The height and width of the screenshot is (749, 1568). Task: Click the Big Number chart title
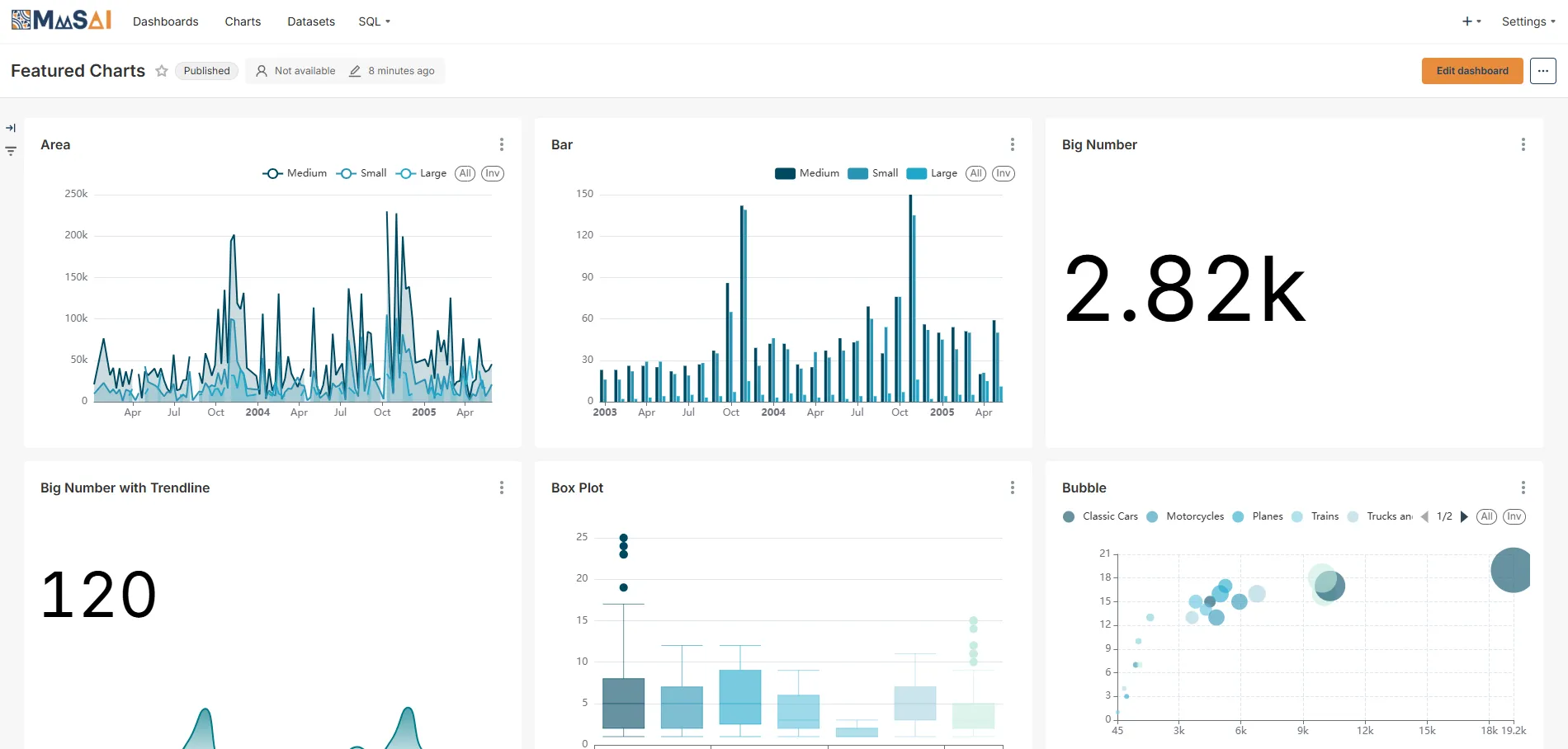(x=1099, y=144)
